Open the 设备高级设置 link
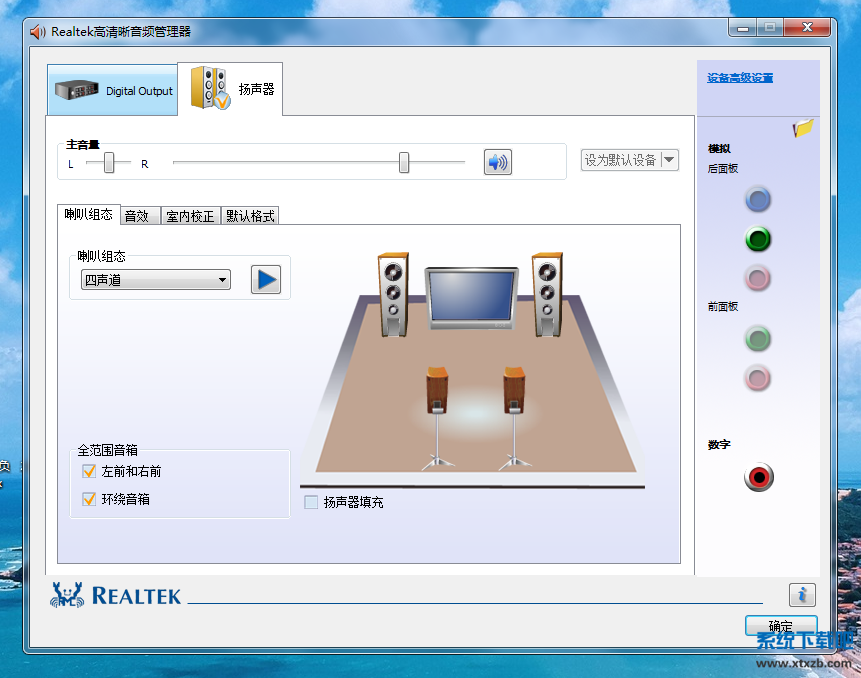 coord(740,78)
